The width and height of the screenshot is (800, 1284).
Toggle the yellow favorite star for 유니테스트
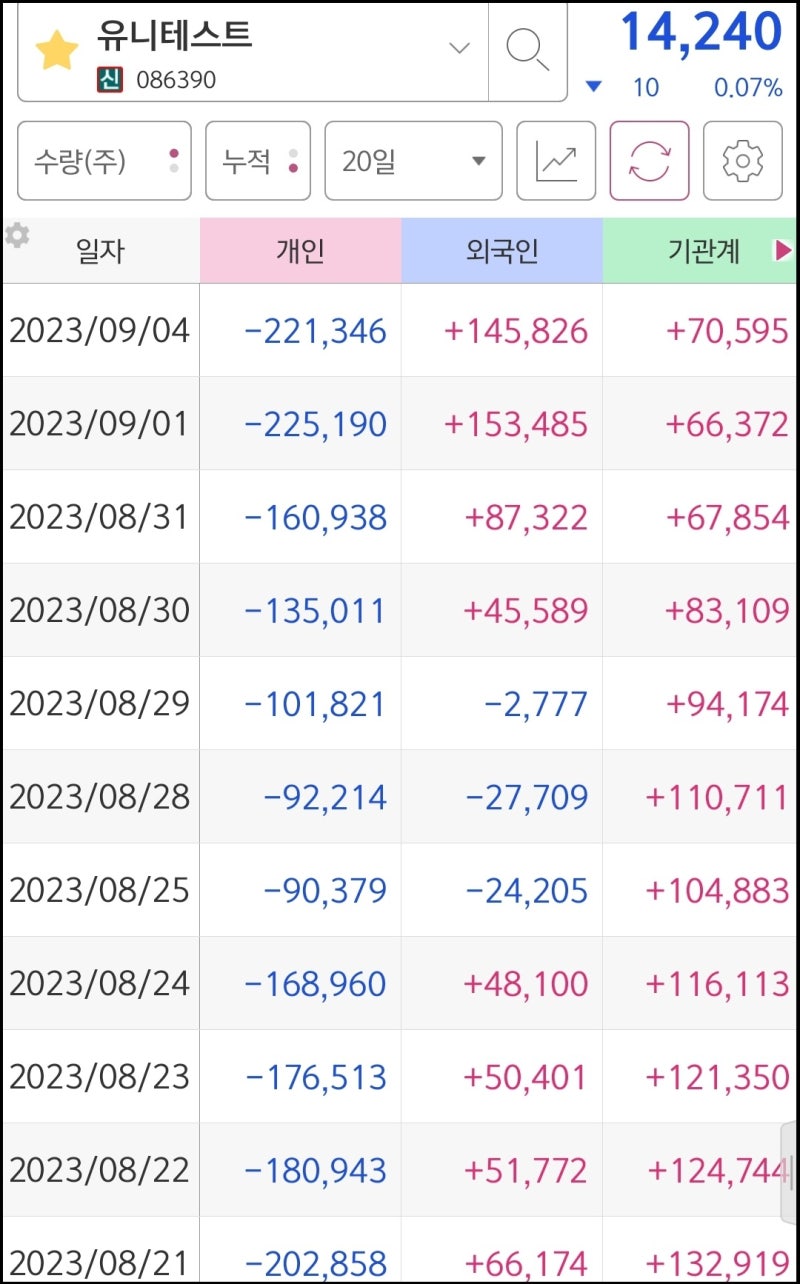point(56,50)
